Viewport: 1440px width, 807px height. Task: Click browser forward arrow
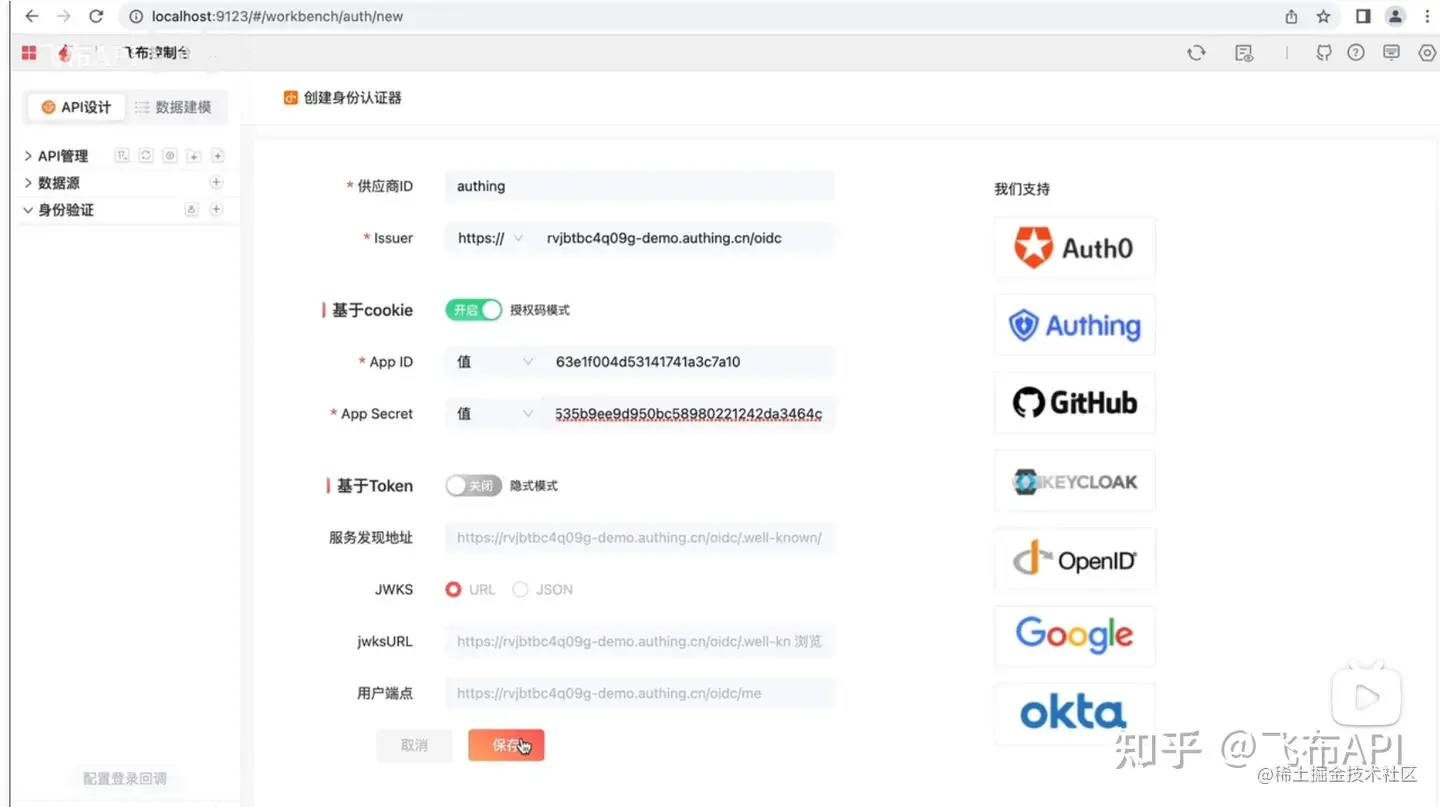64,16
